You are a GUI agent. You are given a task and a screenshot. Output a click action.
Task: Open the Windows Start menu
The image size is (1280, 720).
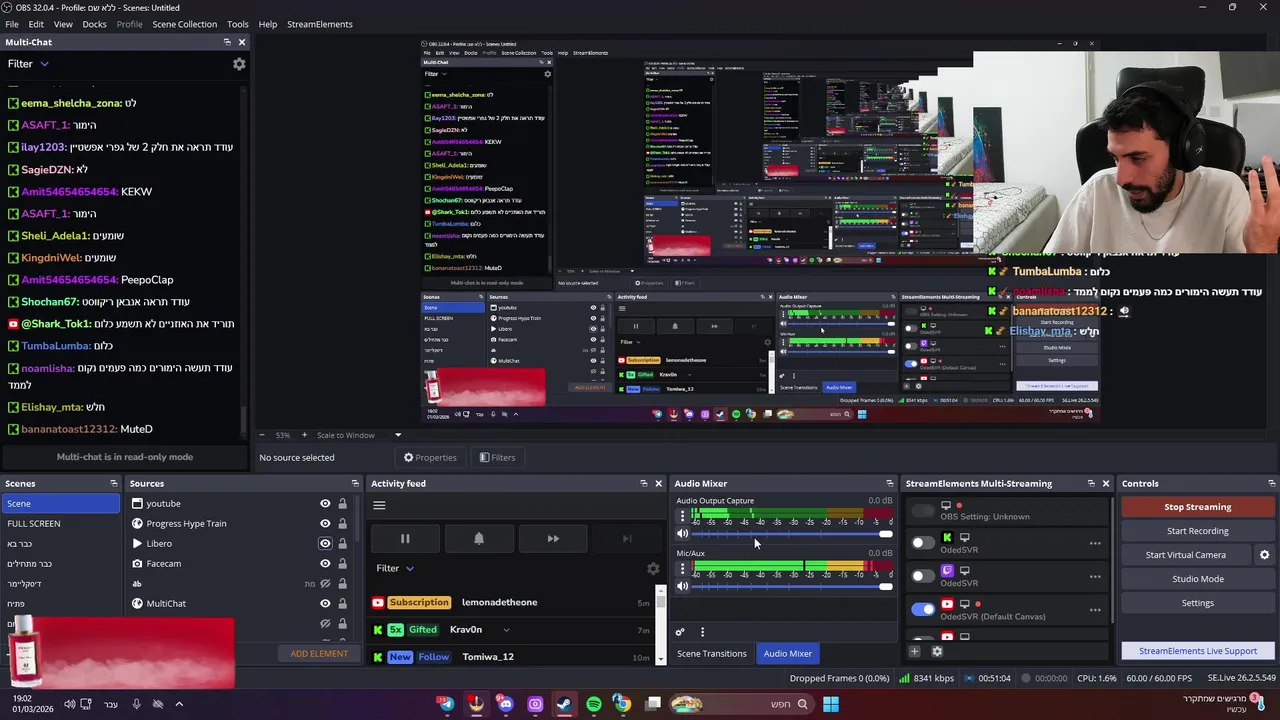pyautogui.click(x=830, y=704)
